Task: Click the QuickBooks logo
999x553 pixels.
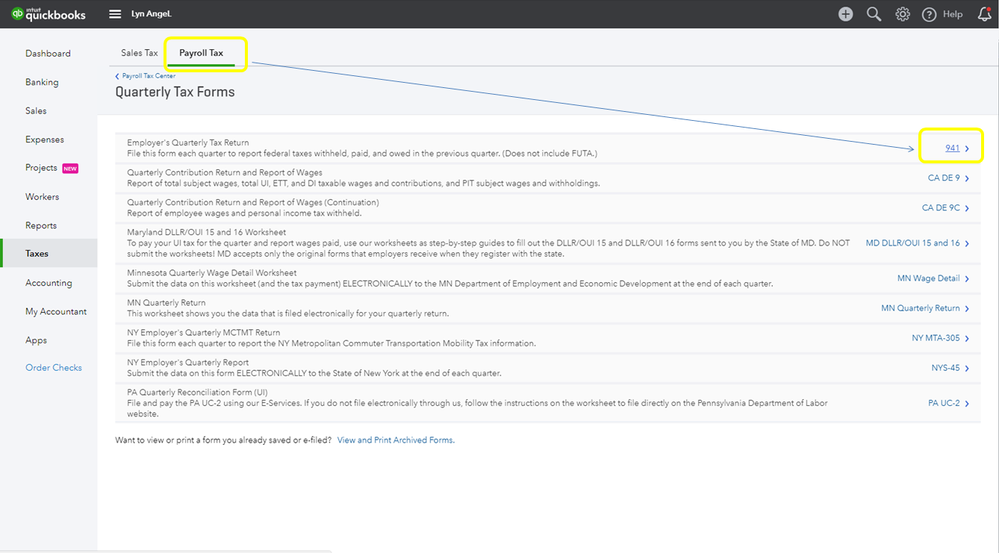Action: click(48, 14)
